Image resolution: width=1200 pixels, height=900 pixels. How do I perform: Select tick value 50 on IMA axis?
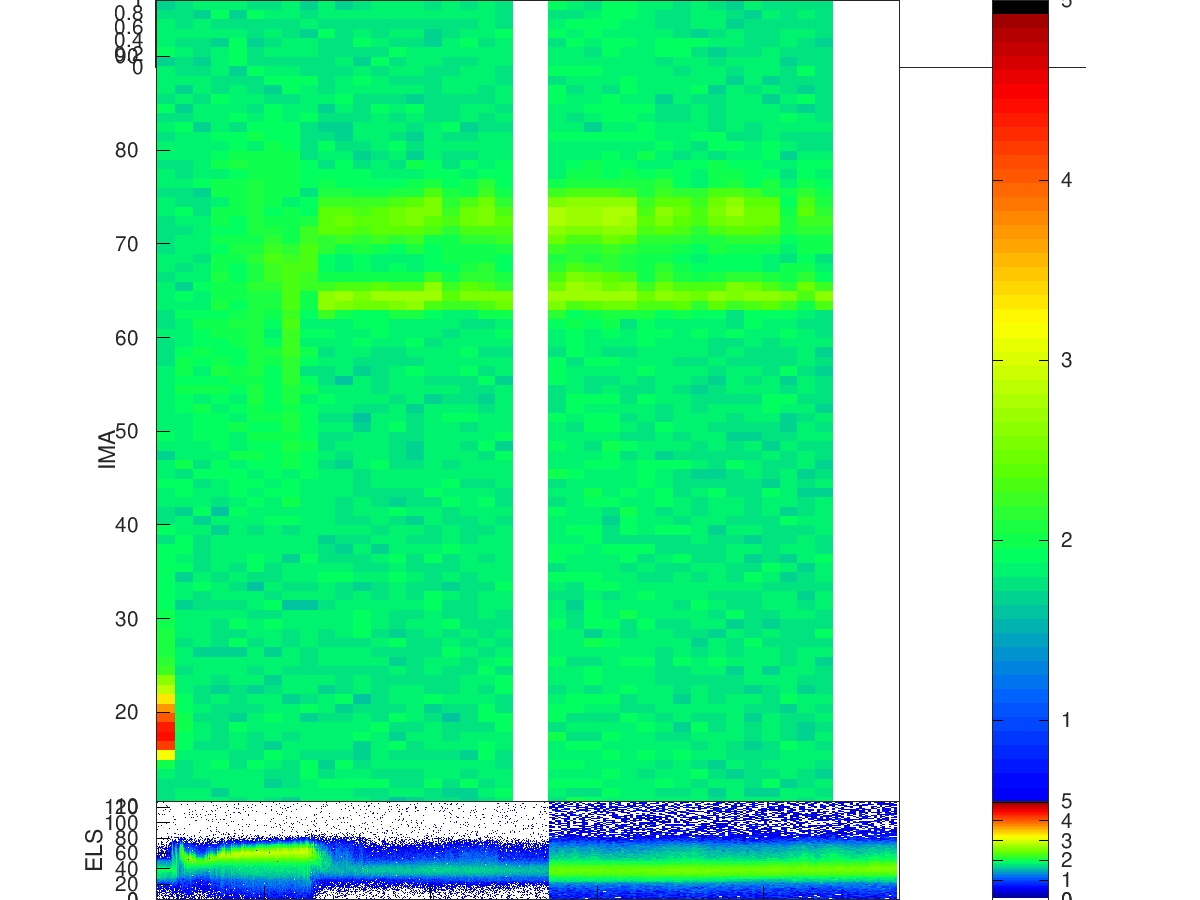(126, 431)
